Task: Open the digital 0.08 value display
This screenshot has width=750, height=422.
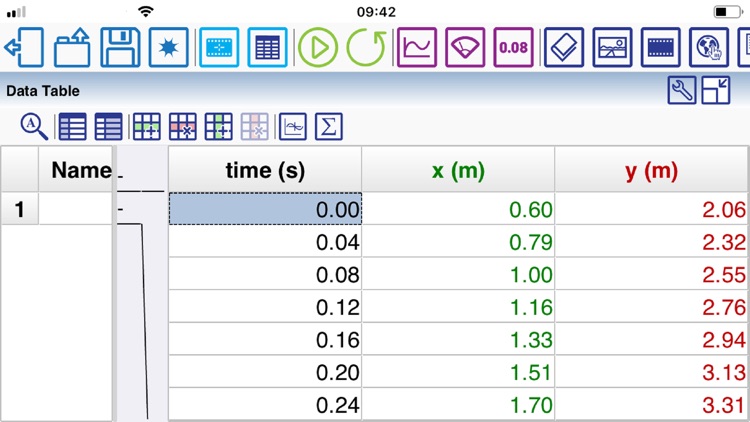Action: (514, 47)
